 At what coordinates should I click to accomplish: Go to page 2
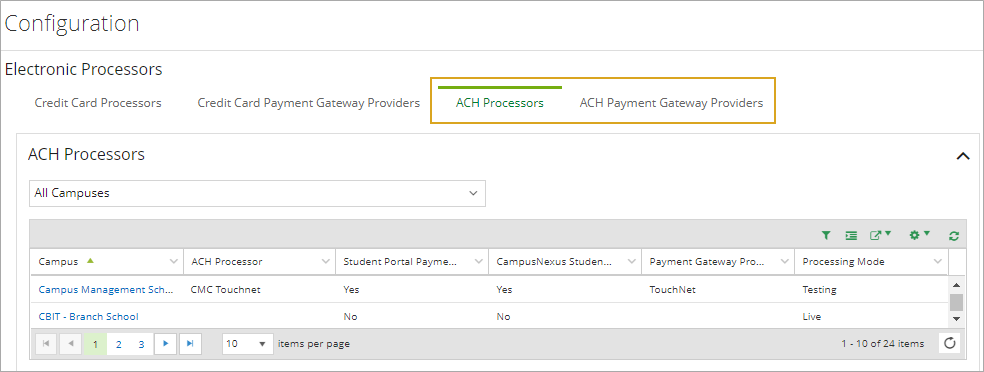pos(119,344)
